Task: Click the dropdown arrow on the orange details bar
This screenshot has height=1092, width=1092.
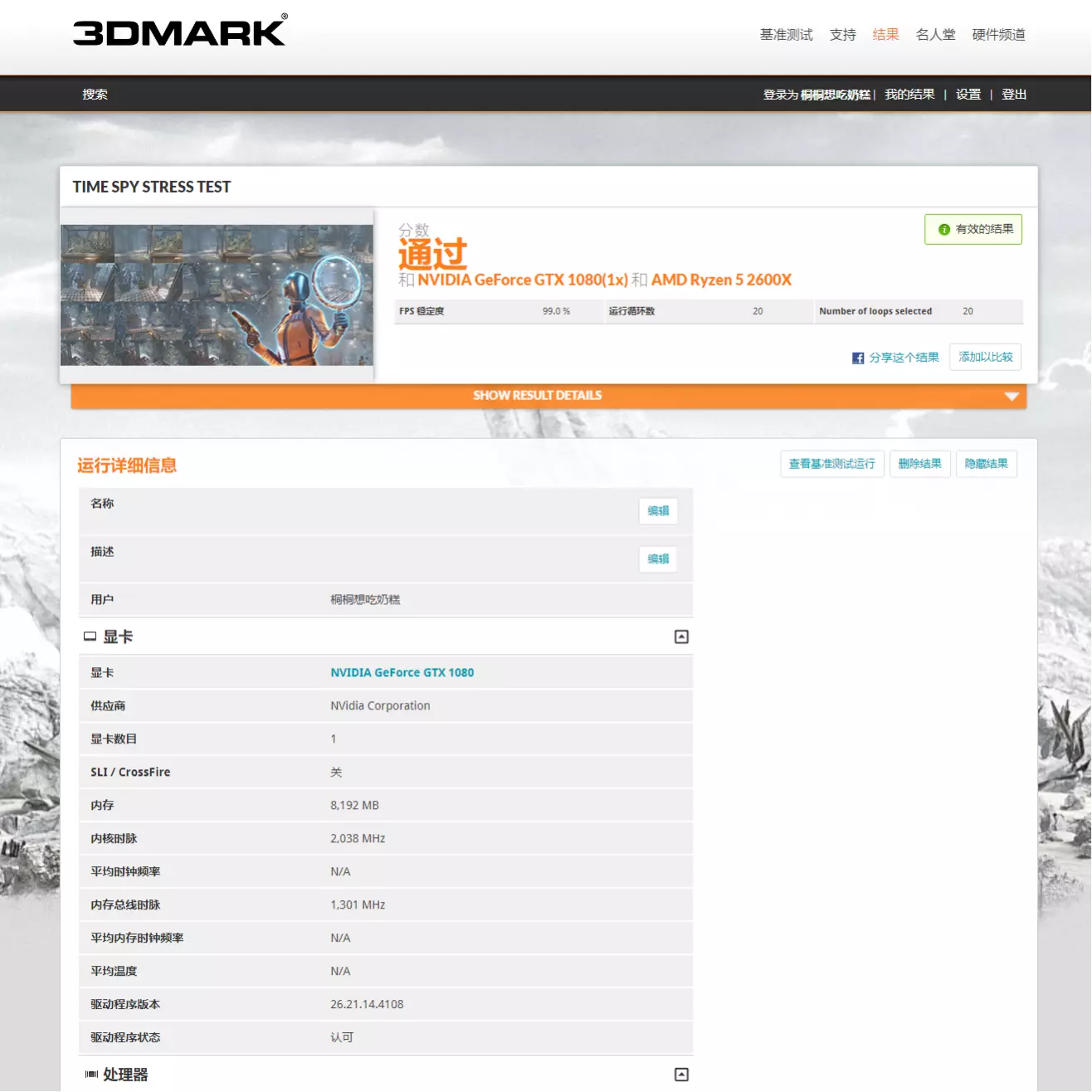Action: pos(1012,397)
